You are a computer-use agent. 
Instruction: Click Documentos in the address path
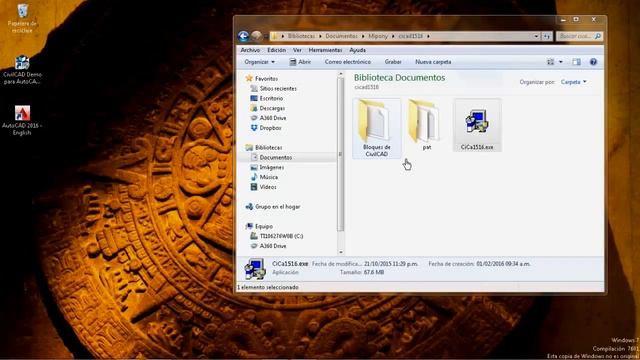coord(341,36)
